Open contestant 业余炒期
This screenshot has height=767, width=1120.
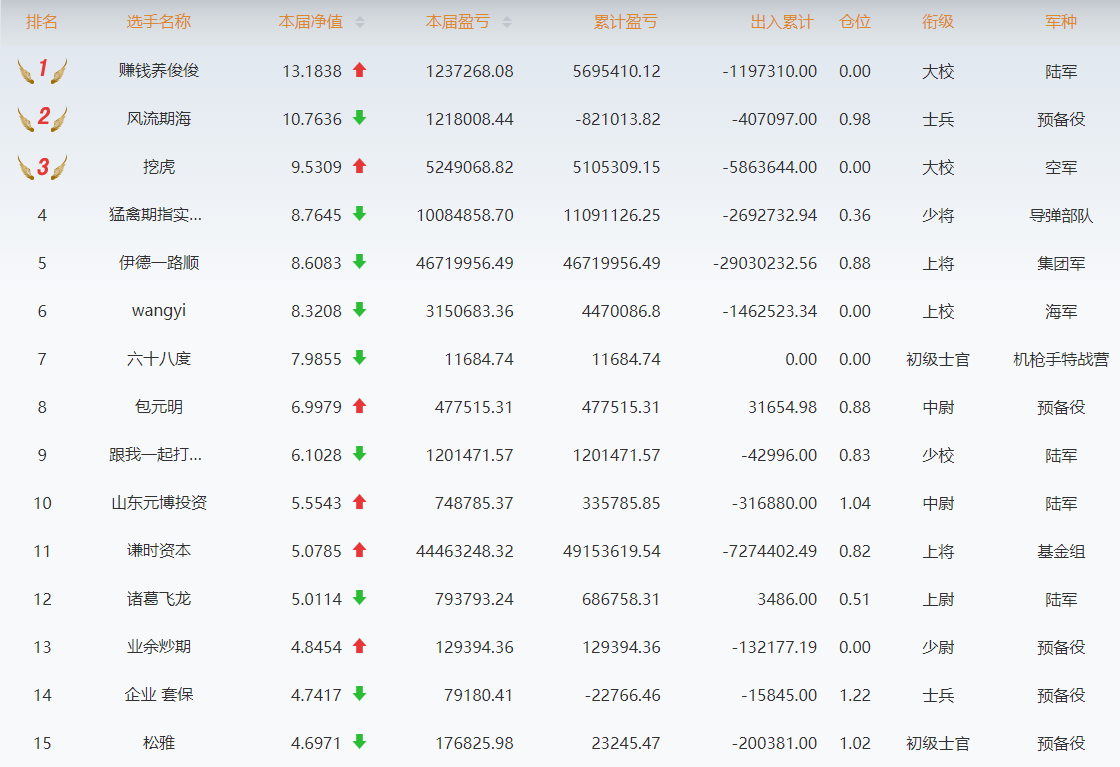(159, 647)
